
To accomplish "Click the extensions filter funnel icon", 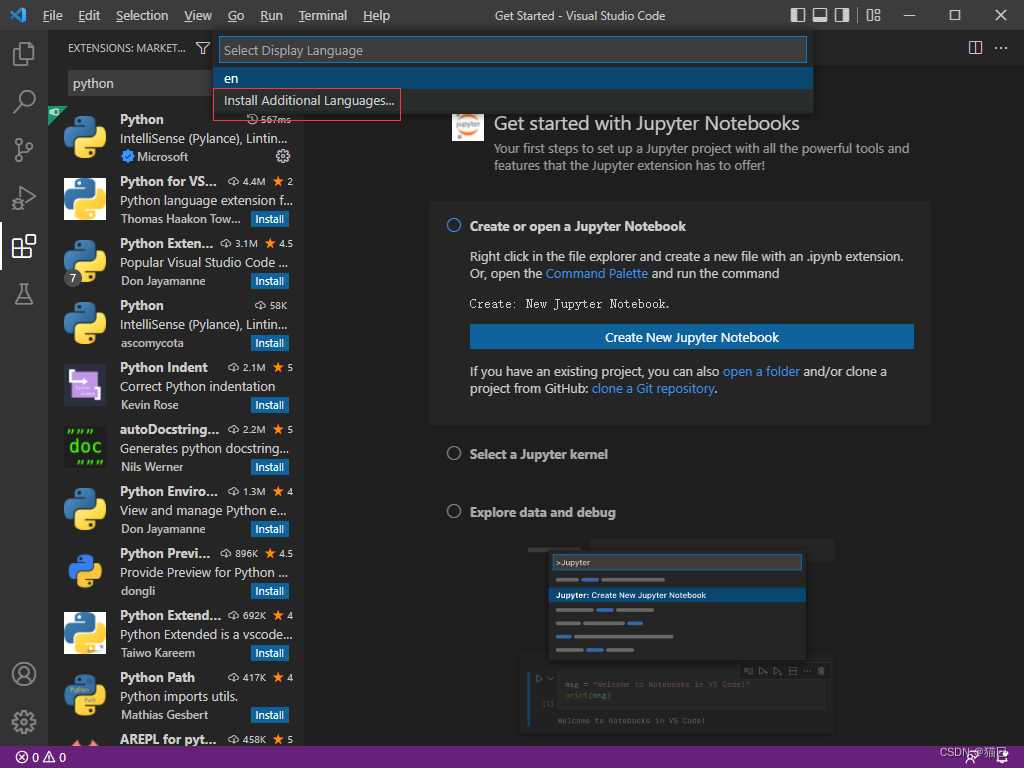I will [x=203, y=48].
